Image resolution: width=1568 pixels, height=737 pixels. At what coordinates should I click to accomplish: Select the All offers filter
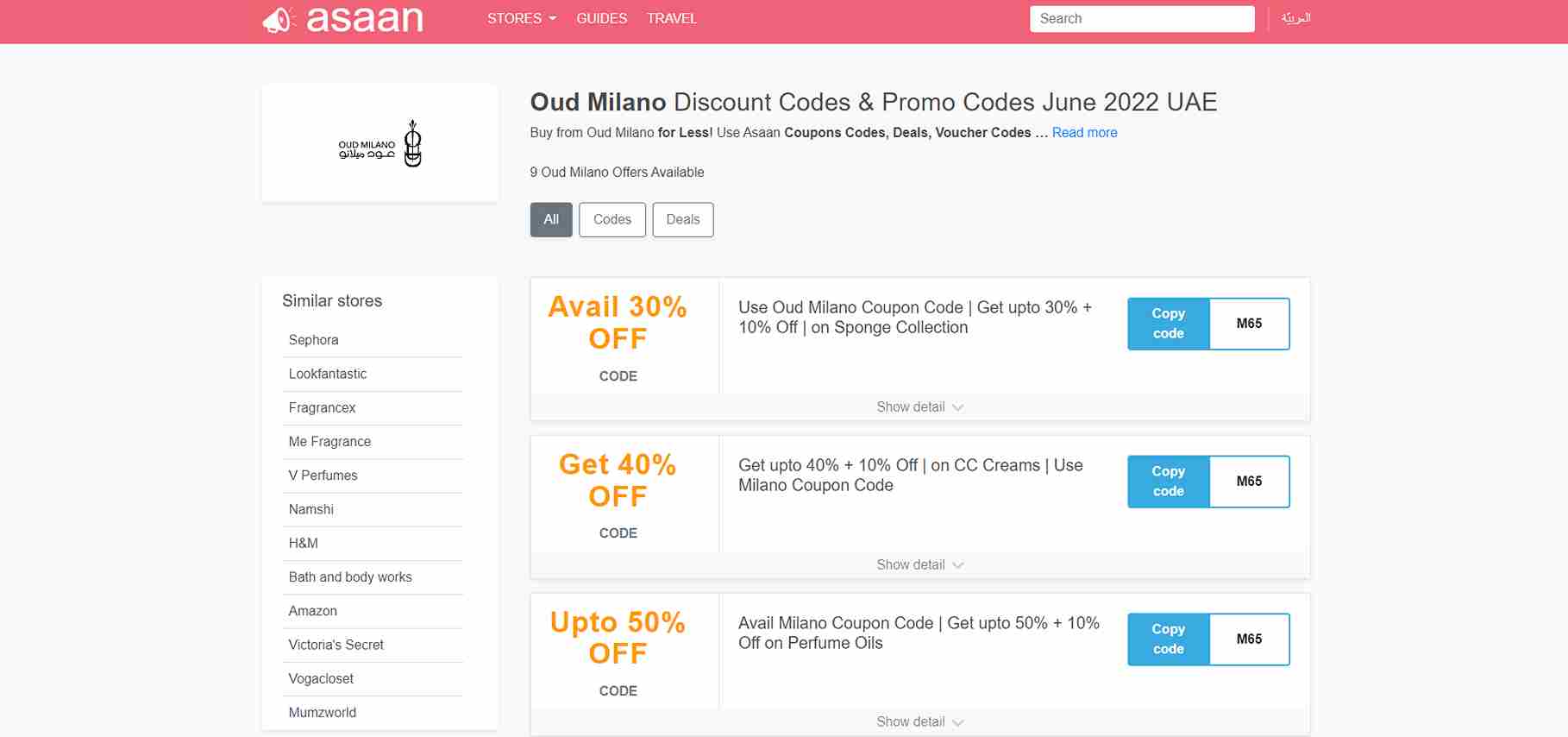[x=550, y=219]
